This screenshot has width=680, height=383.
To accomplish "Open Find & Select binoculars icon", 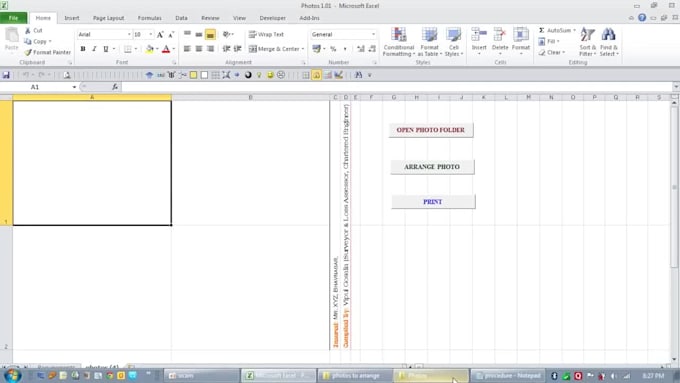I will (x=608, y=34).
